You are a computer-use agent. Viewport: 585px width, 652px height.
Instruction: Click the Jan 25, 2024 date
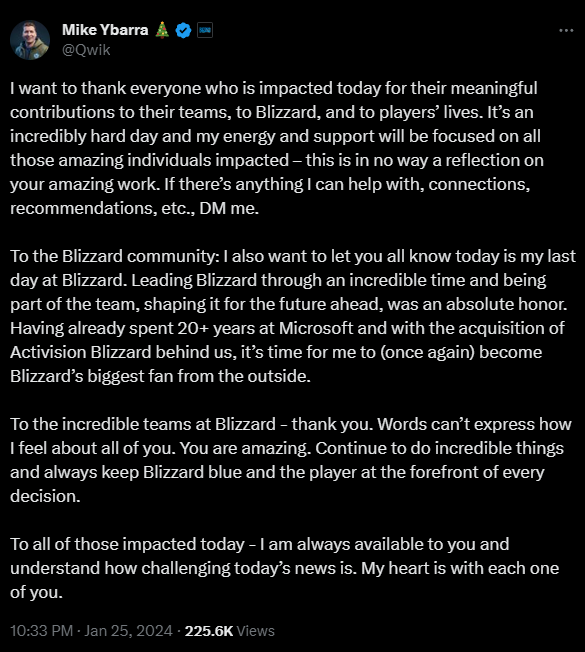pyautogui.click(x=128, y=631)
